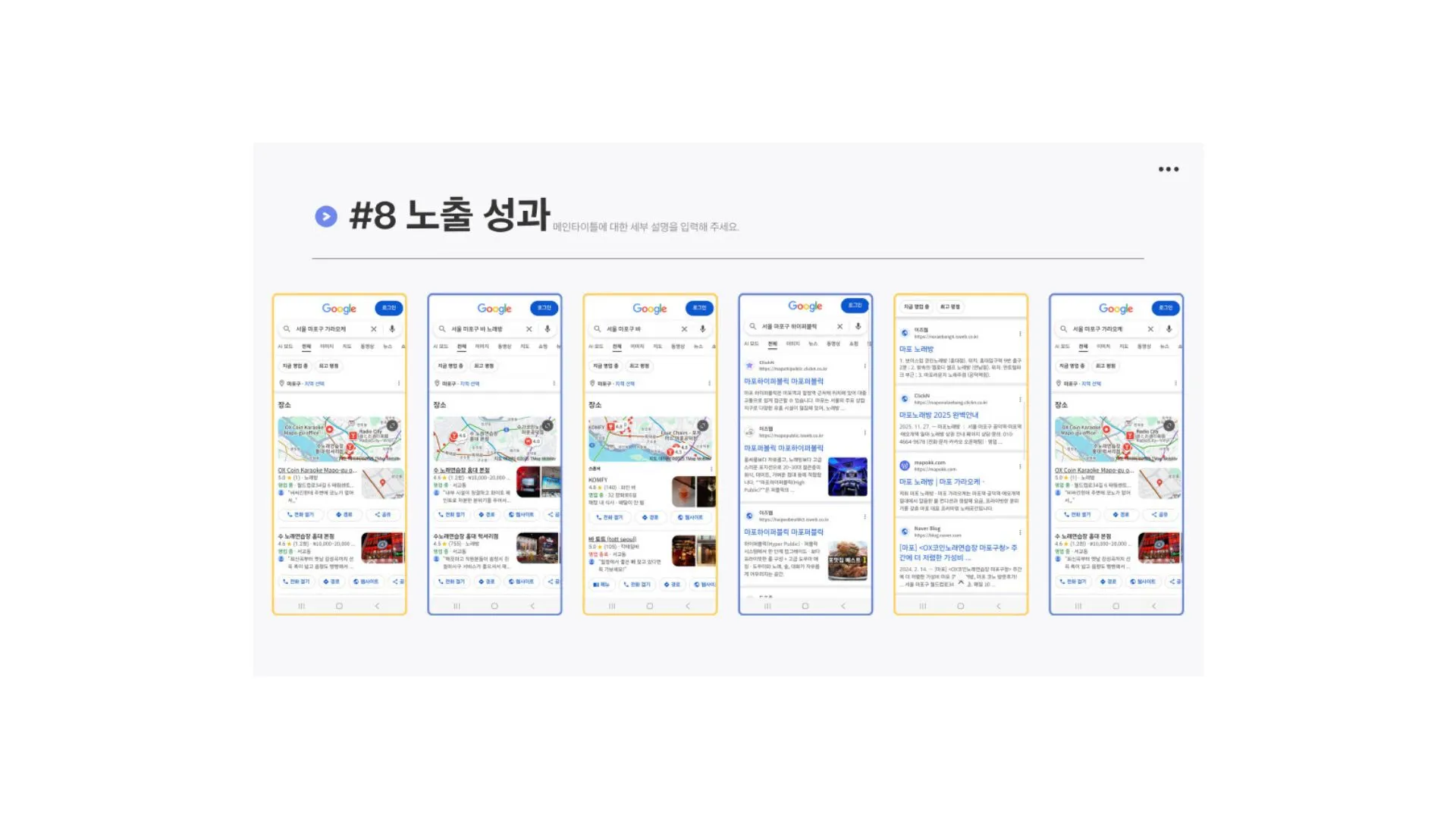
Task: Open the three-dot more options menu
Action: pyautogui.click(x=1168, y=169)
